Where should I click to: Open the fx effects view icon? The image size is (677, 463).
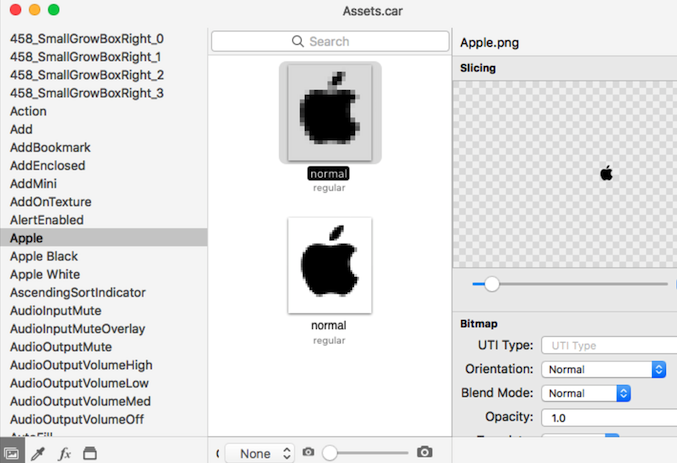[64, 453]
